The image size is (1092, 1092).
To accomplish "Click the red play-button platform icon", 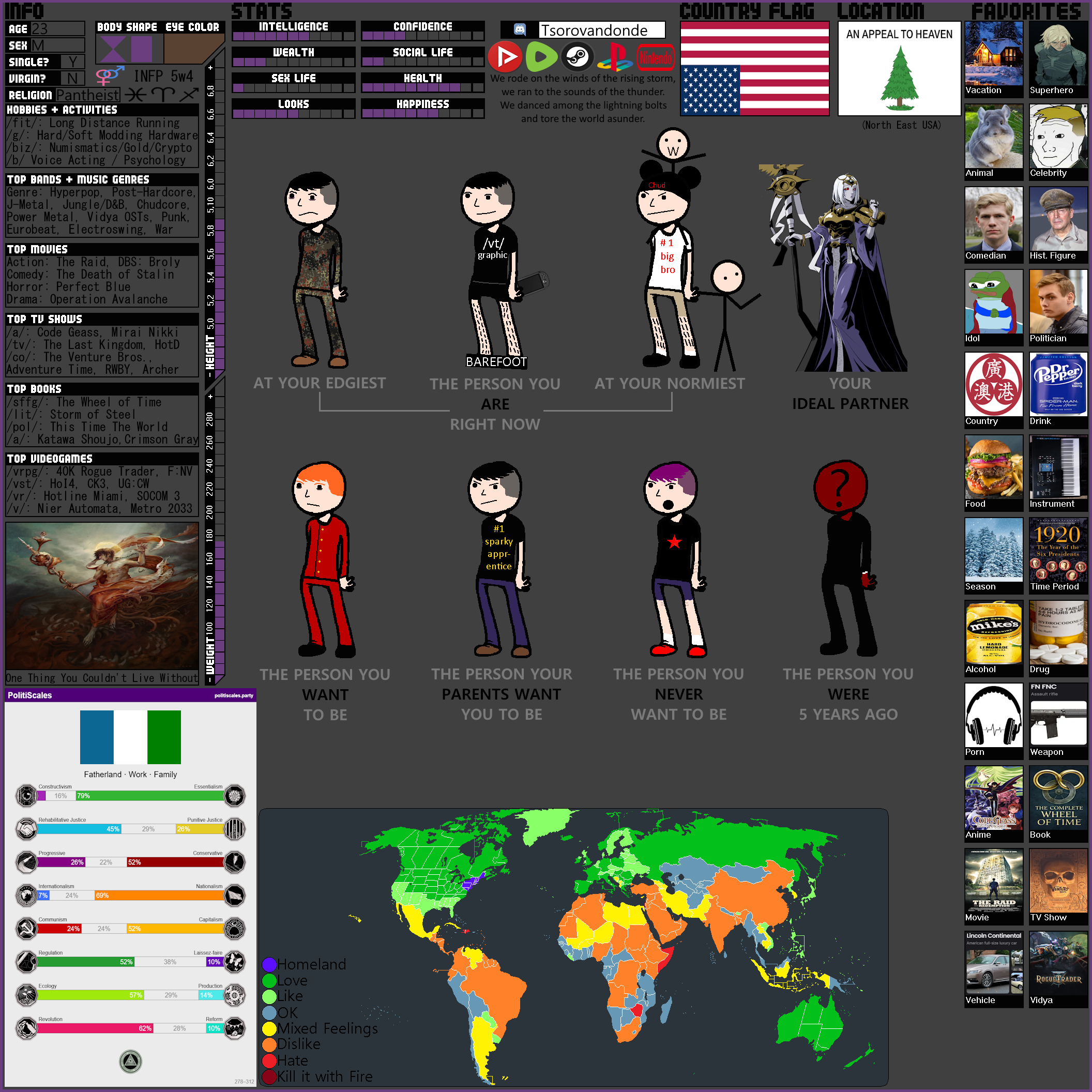I will click(x=504, y=56).
